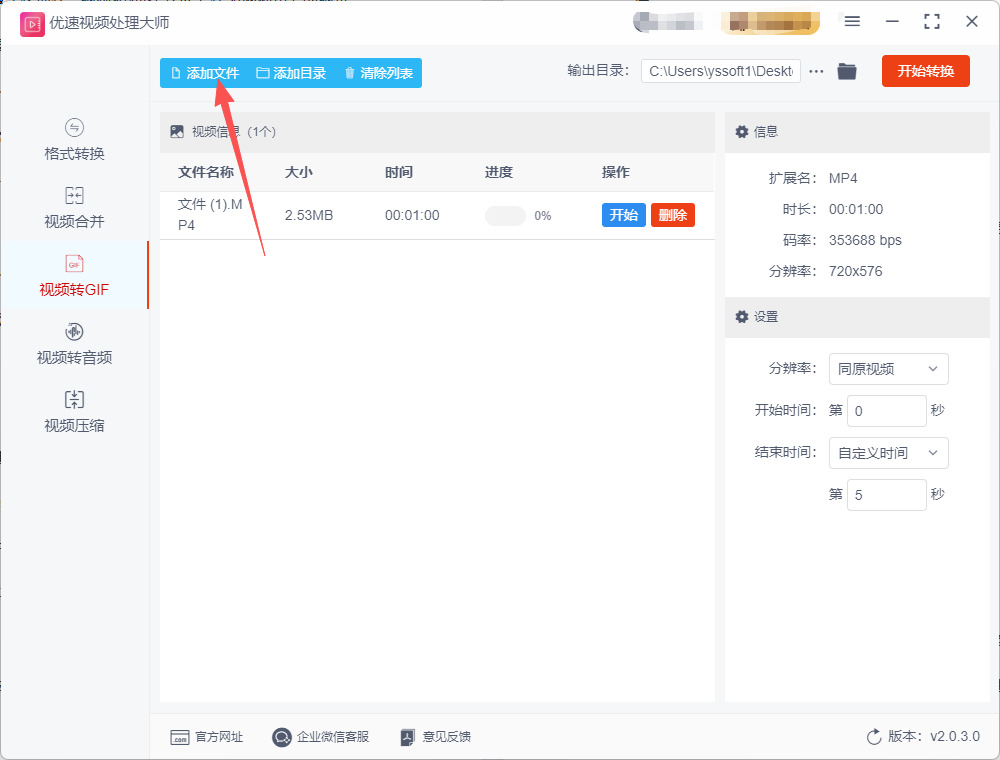1000x760 pixels.
Task: Click the output directory path field
Action: [721, 71]
